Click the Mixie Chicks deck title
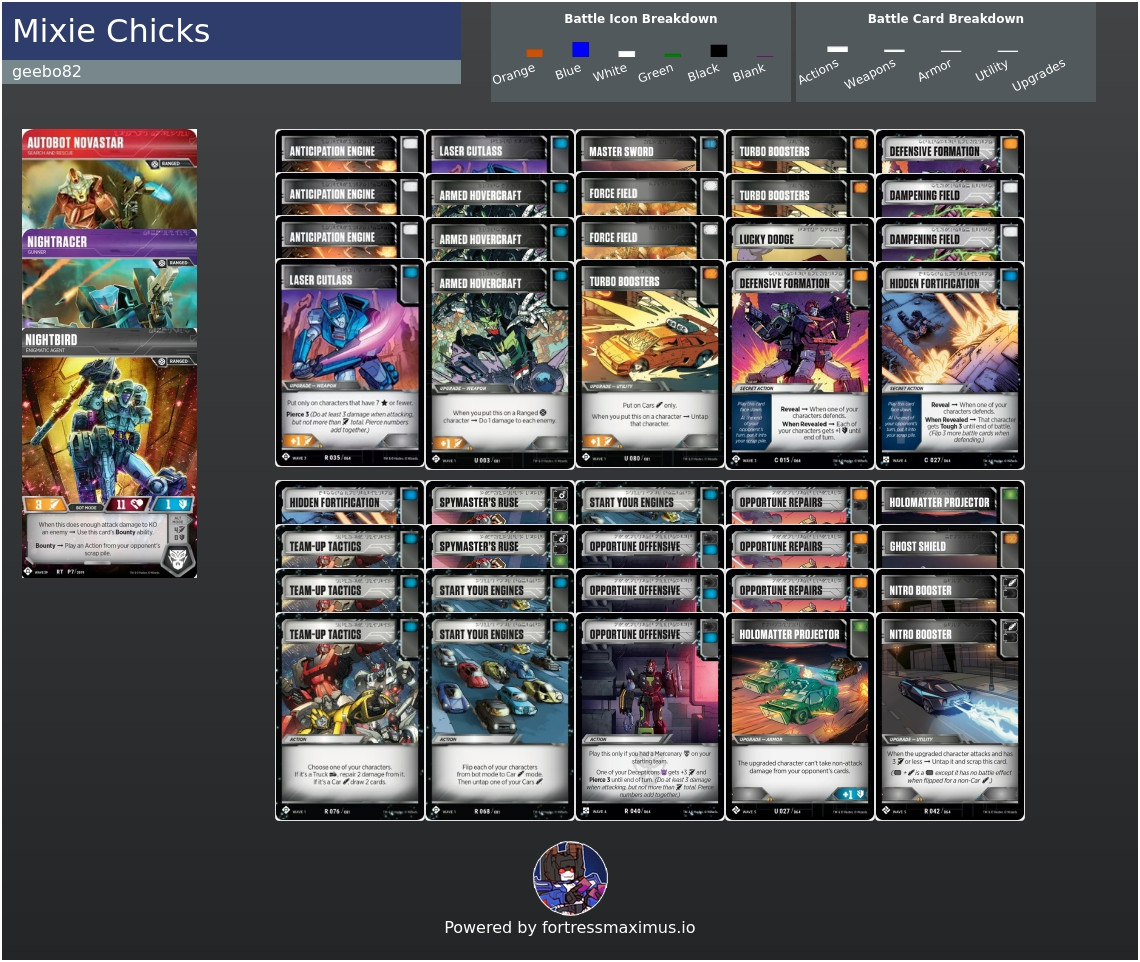The width and height of the screenshot is (1140, 962). pos(111,31)
